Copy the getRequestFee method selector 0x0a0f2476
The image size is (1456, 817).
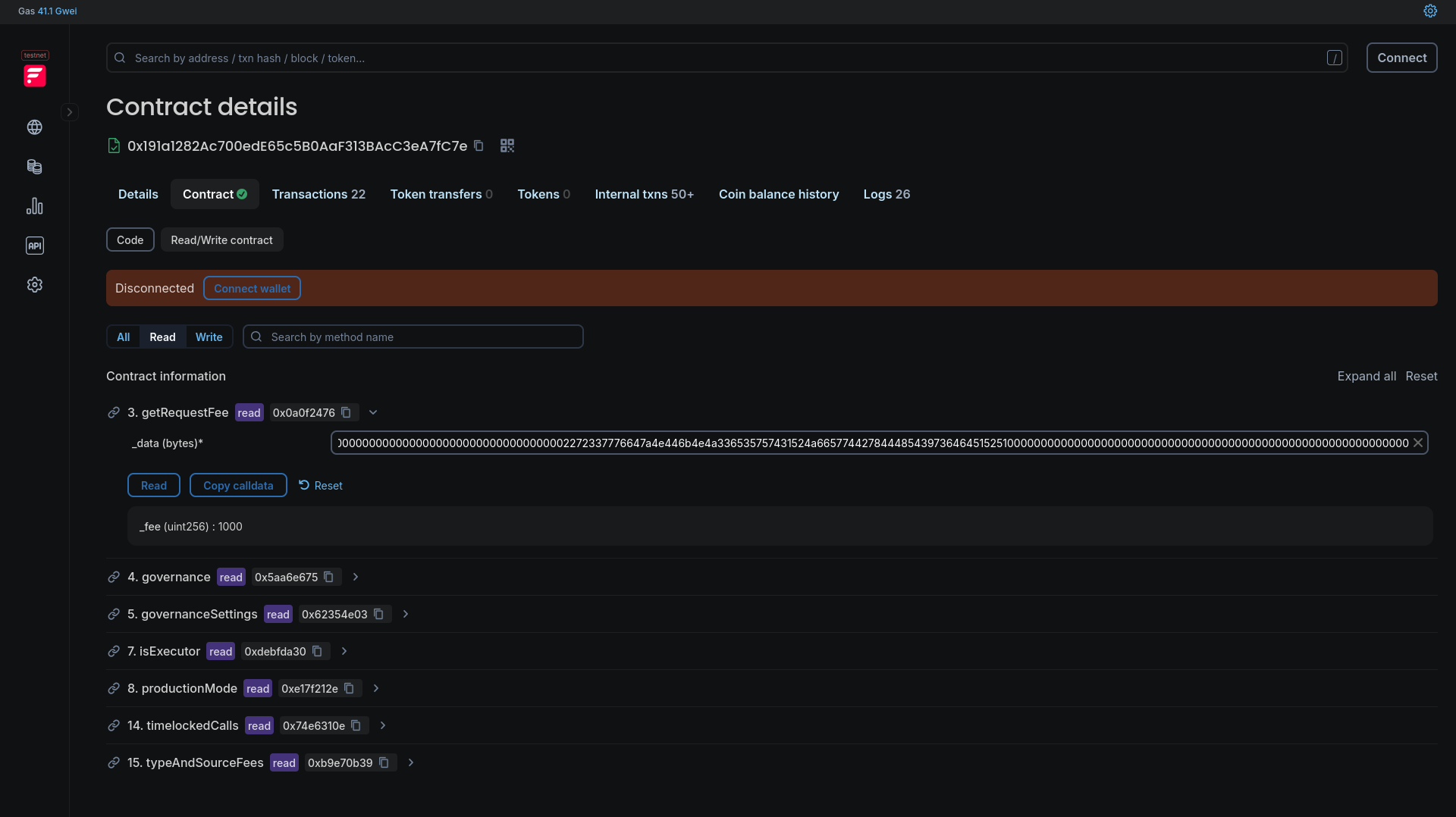click(347, 412)
